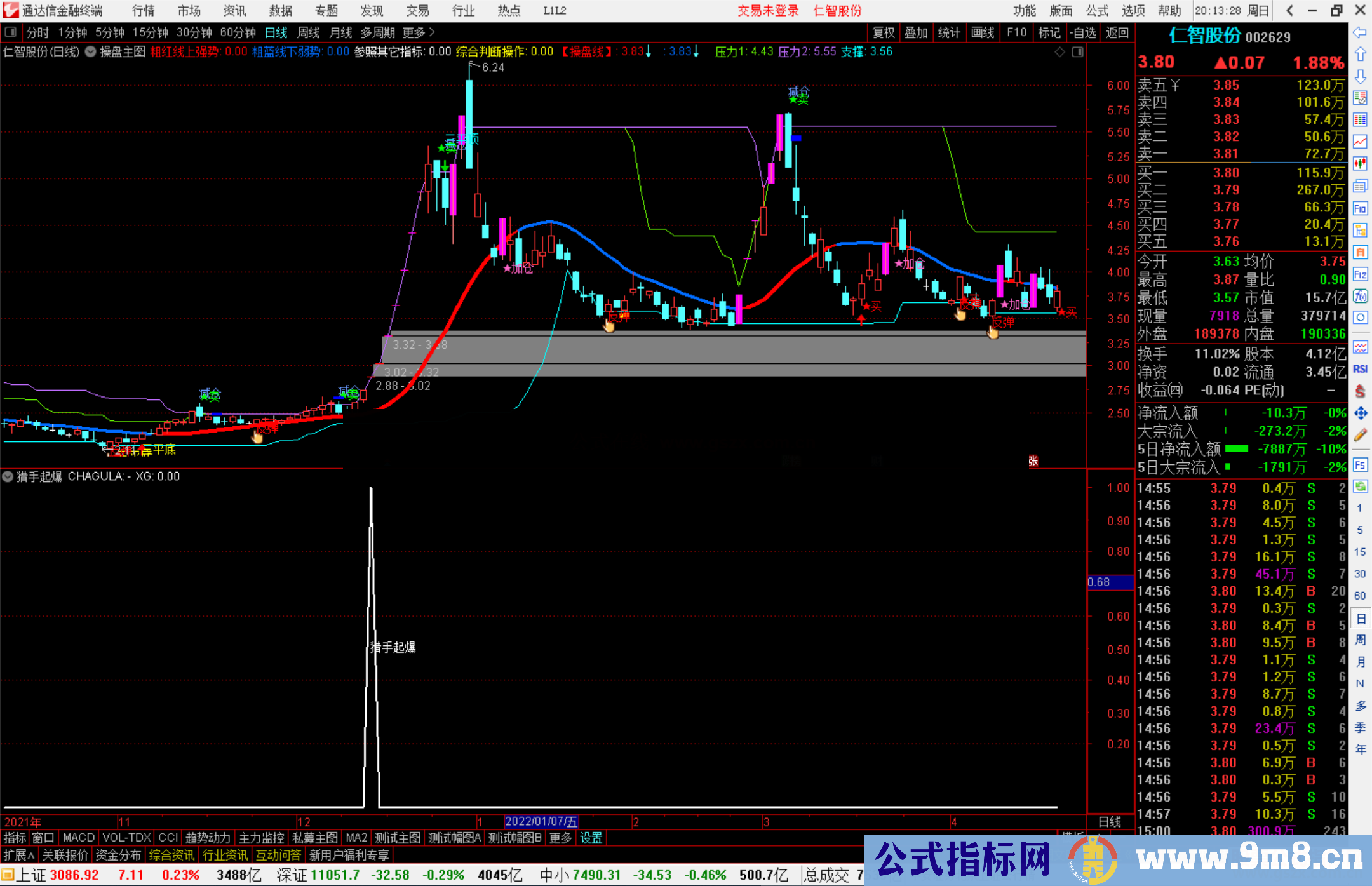Expand 更多 timeframe periods list
Image resolution: width=1372 pixels, height=886 pixels.
[x=419, y=32]
